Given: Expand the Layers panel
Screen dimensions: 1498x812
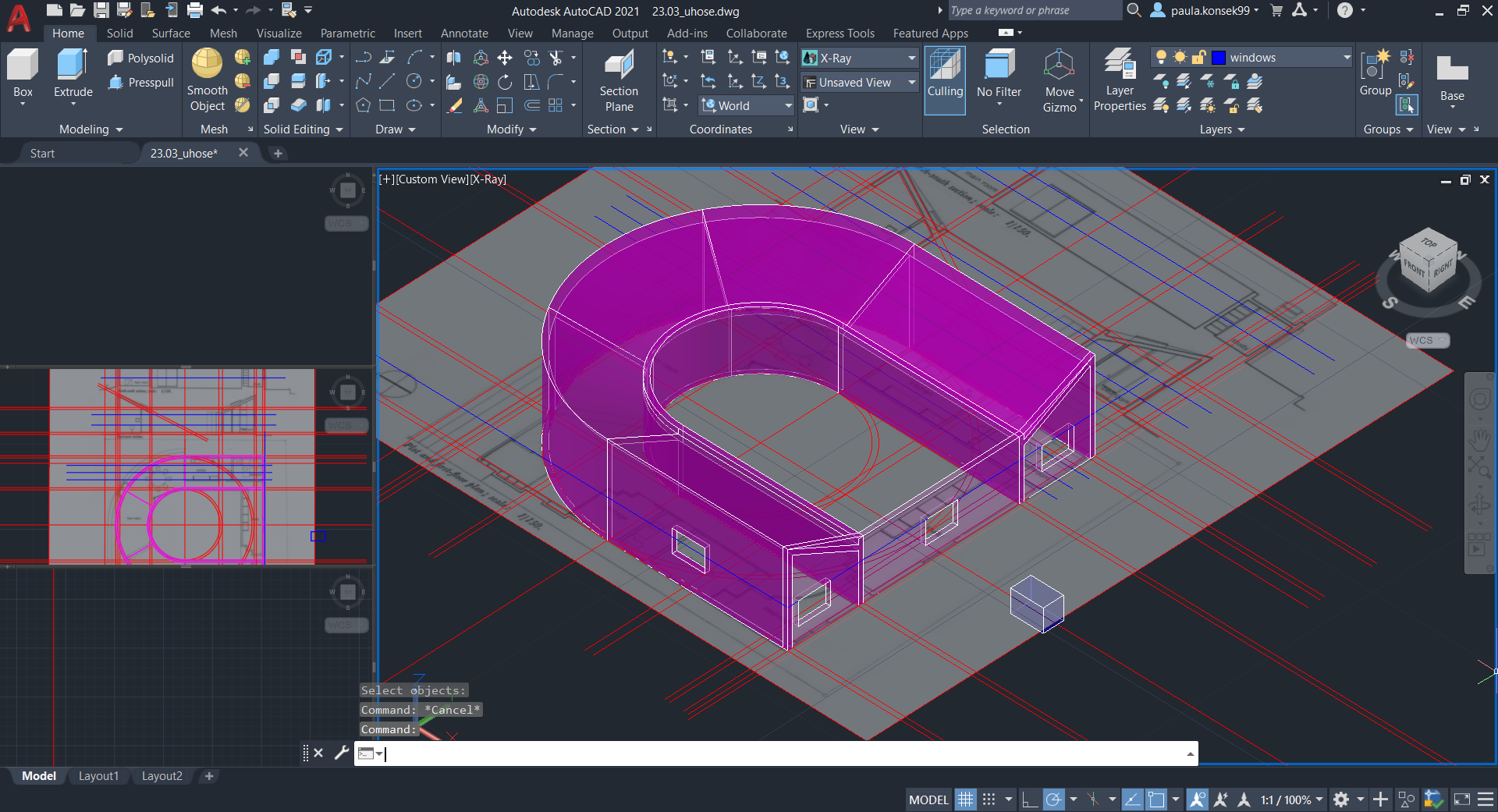Looking at the screenshot, I should (x=1222, y=129).
